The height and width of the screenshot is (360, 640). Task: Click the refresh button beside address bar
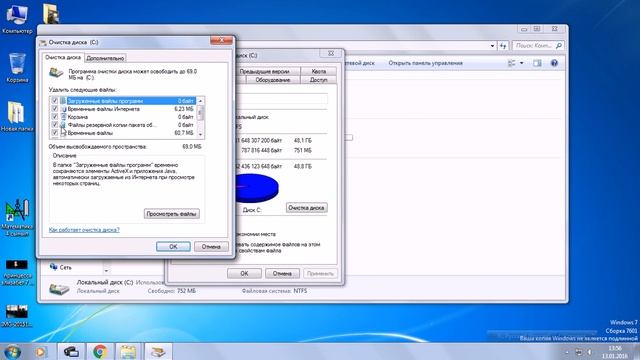503,46
